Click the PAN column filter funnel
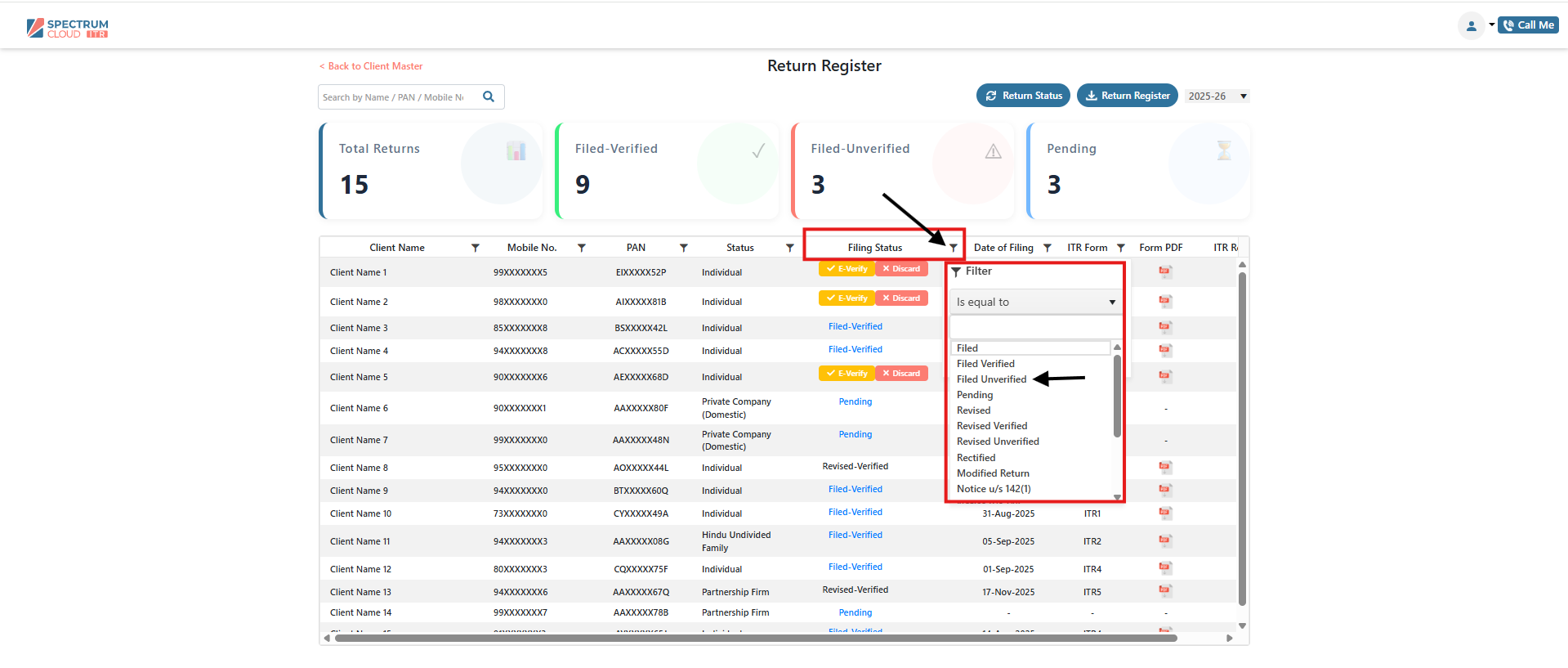This screenshot has height=668, width=1568. pos(683,248)
